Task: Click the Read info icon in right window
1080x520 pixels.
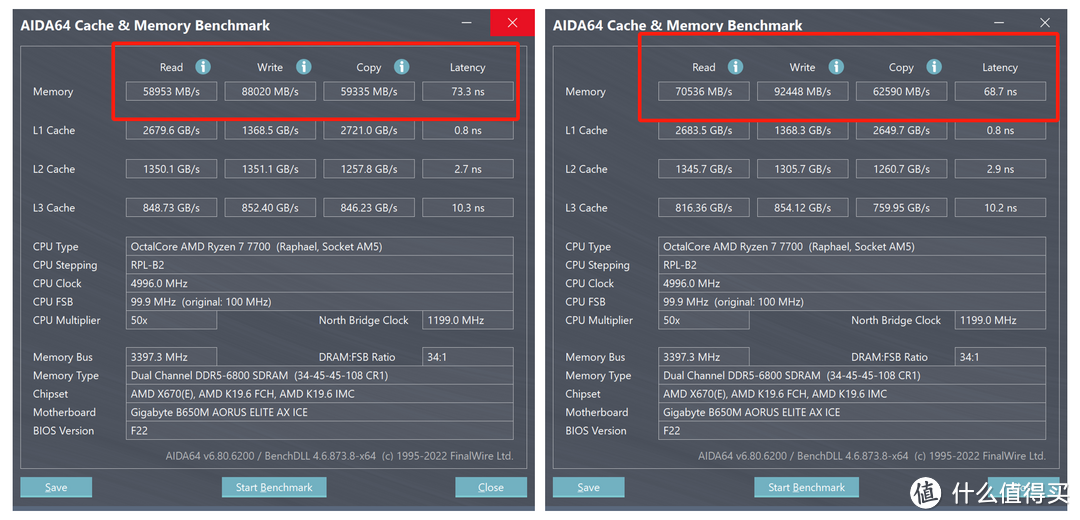Action: point(736,67)
